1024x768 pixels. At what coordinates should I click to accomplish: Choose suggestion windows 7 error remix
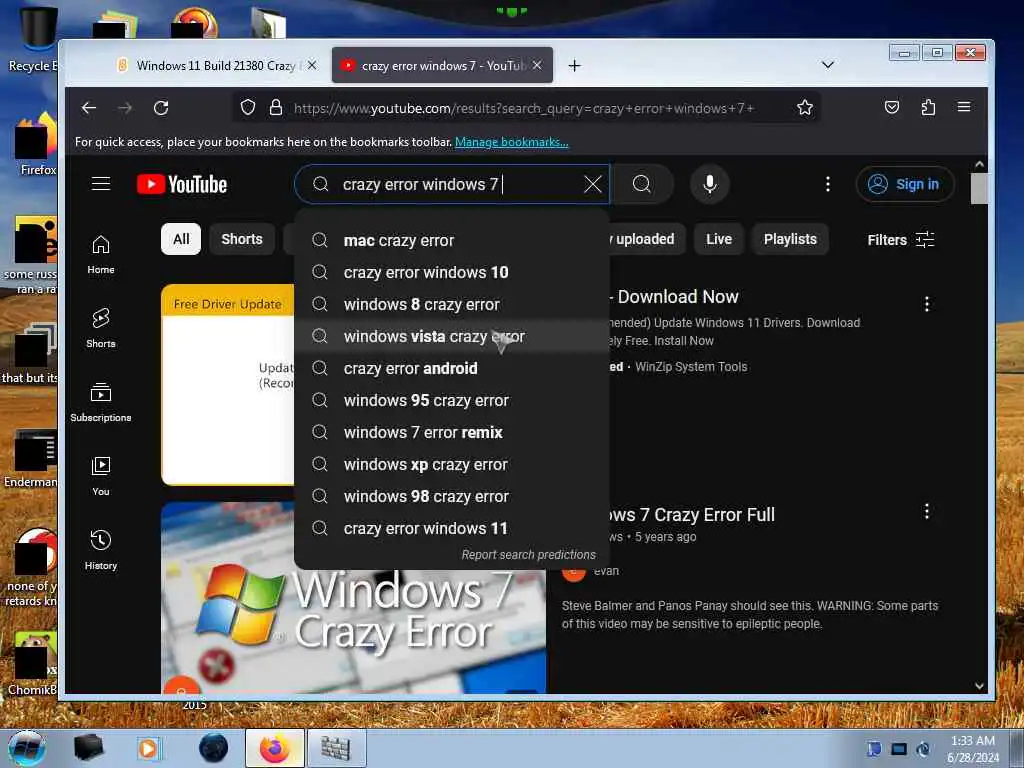pos(452,432)
